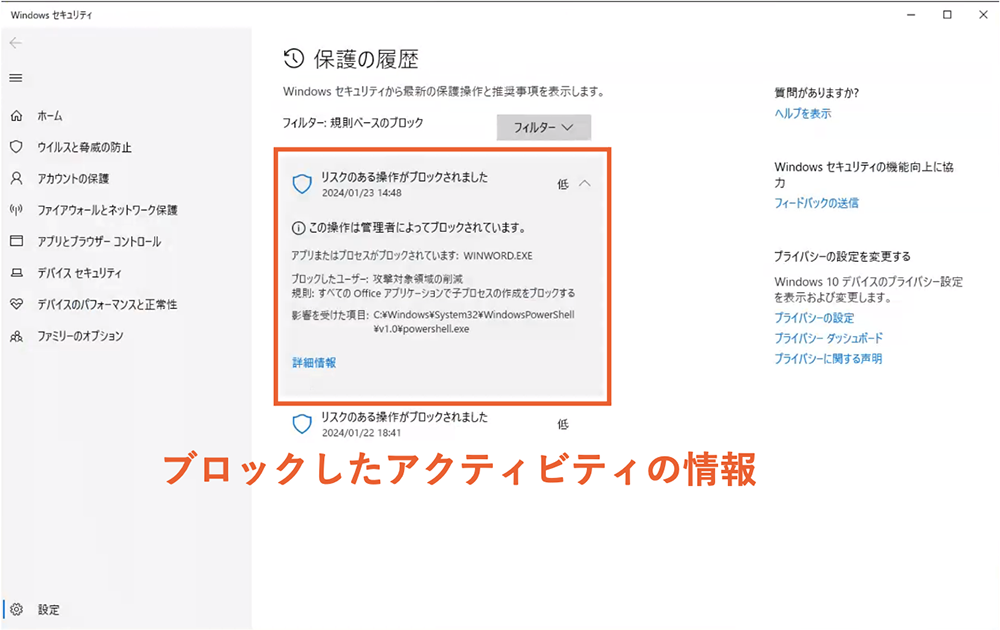This screenshot has height=630, width=1000.
Task: Collapse the 2024/01/23 14:48 entry chevron
Action: [x=585, y=184]
